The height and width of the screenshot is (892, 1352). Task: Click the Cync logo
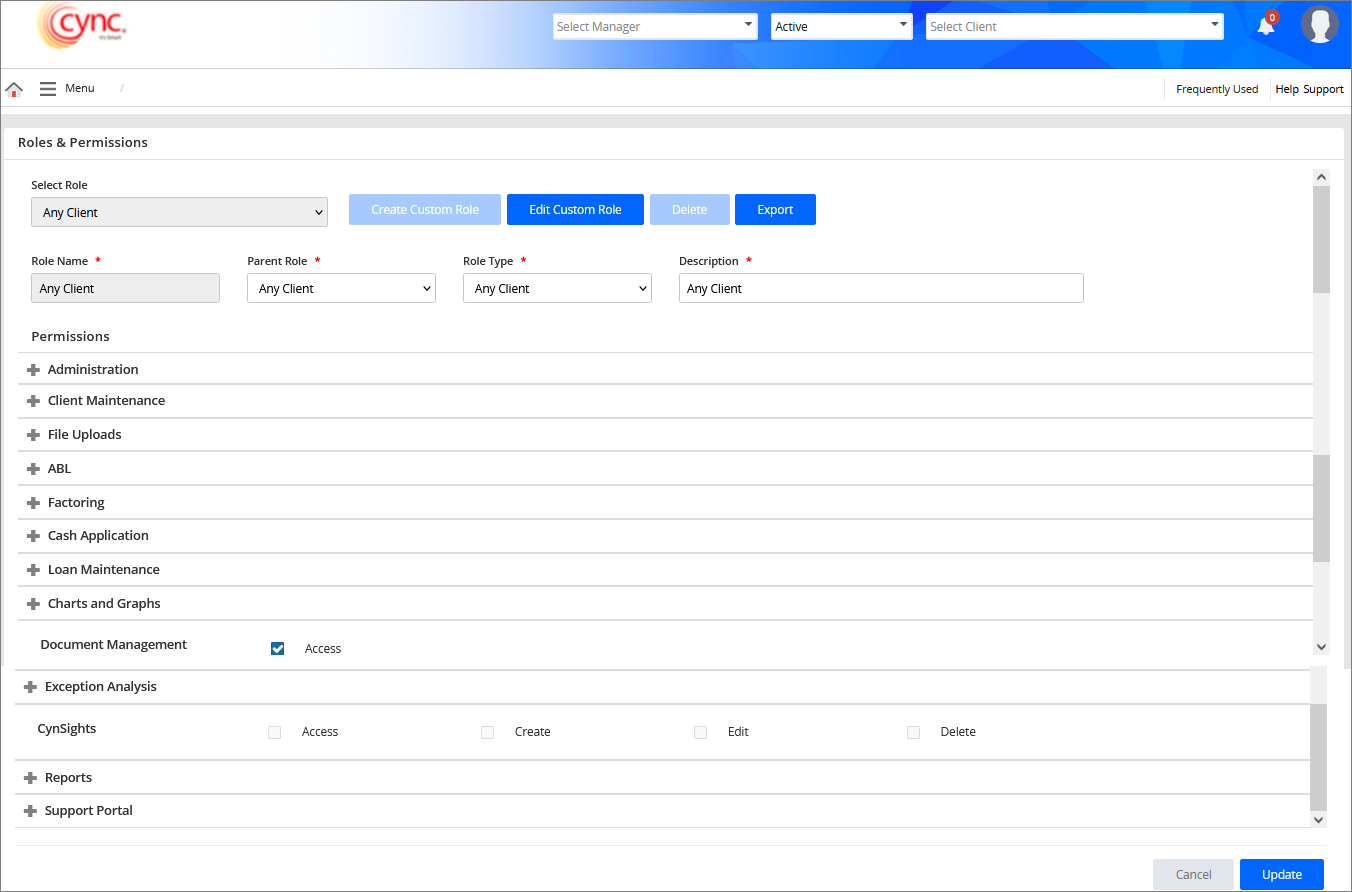82,26
